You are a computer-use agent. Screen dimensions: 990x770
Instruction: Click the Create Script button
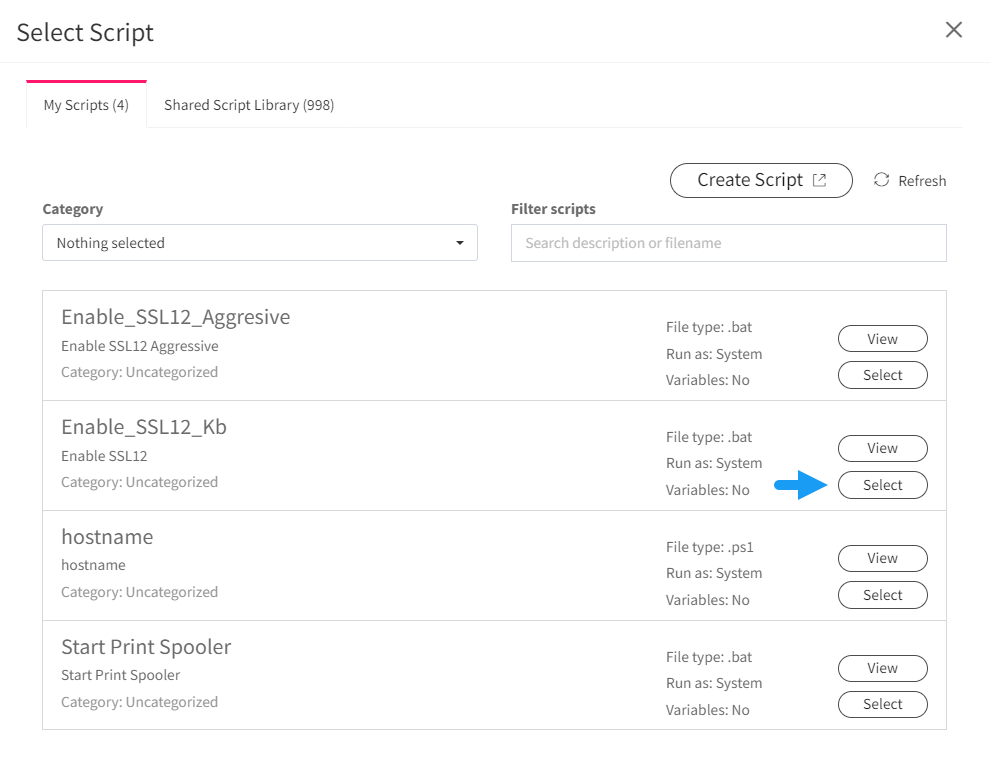pos(761,181)
